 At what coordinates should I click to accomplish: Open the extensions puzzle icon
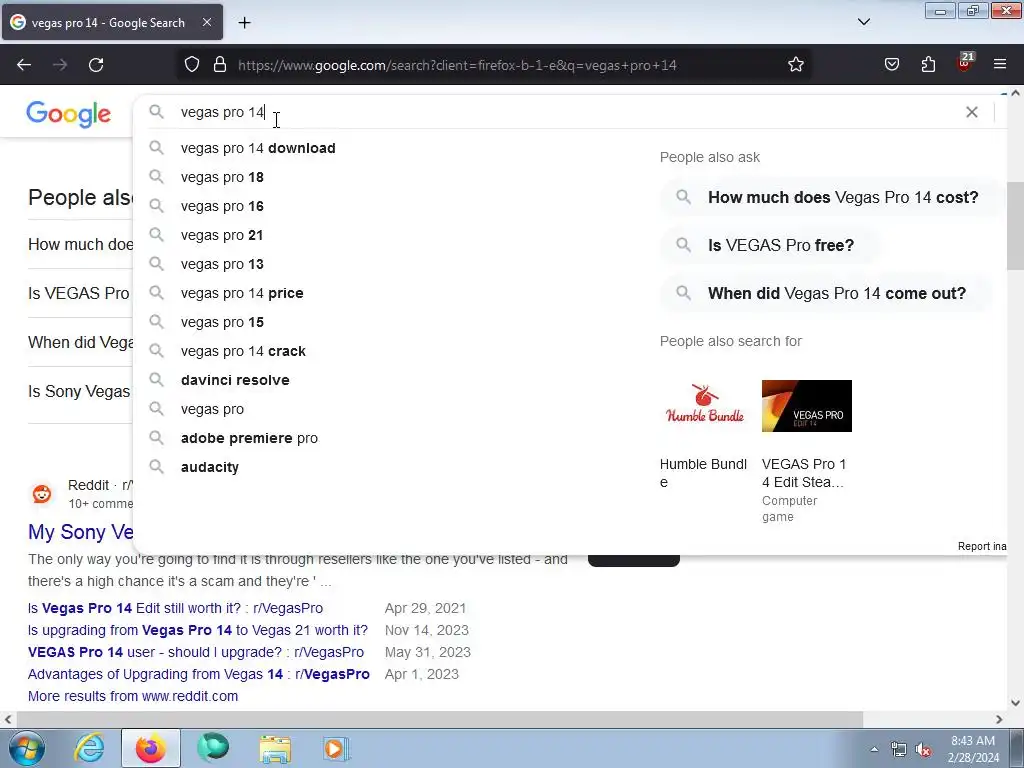point(928,65)
